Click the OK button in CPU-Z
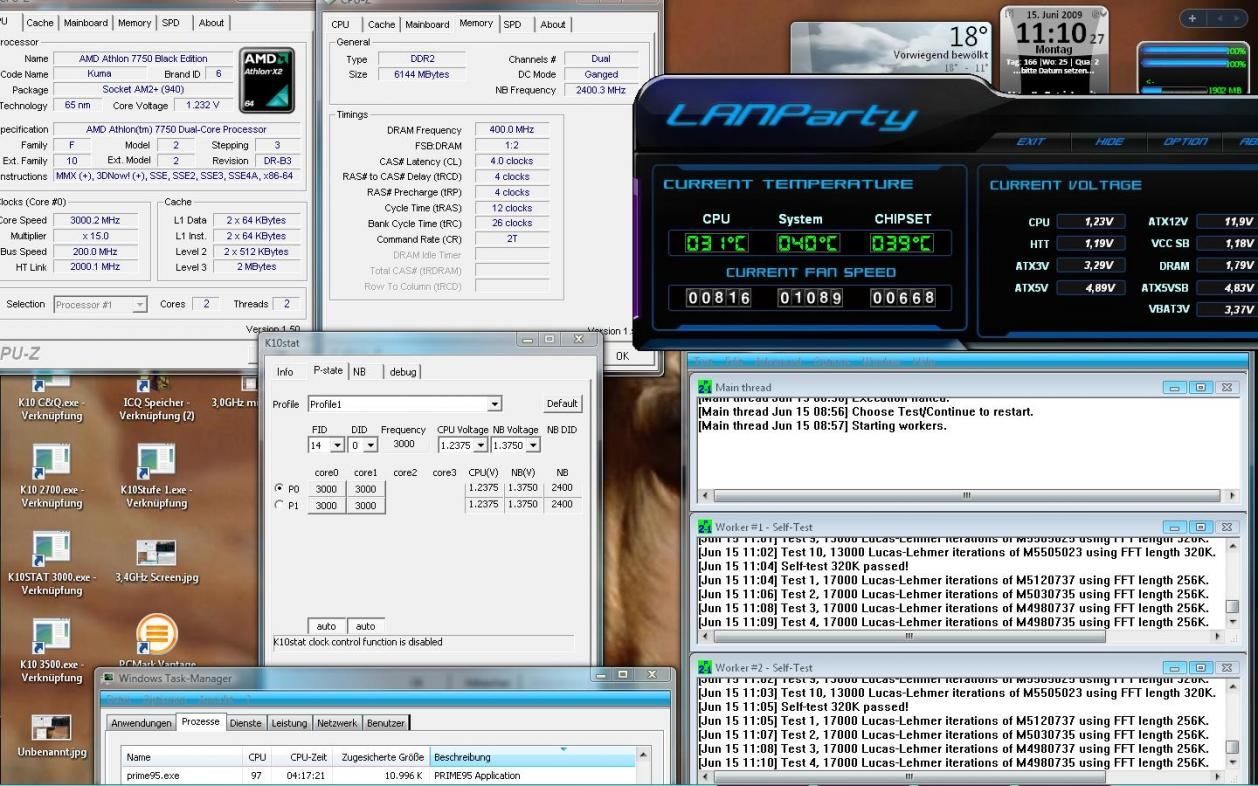The height and width of the screenshot is (786, 1258). (x=622, y=356)
